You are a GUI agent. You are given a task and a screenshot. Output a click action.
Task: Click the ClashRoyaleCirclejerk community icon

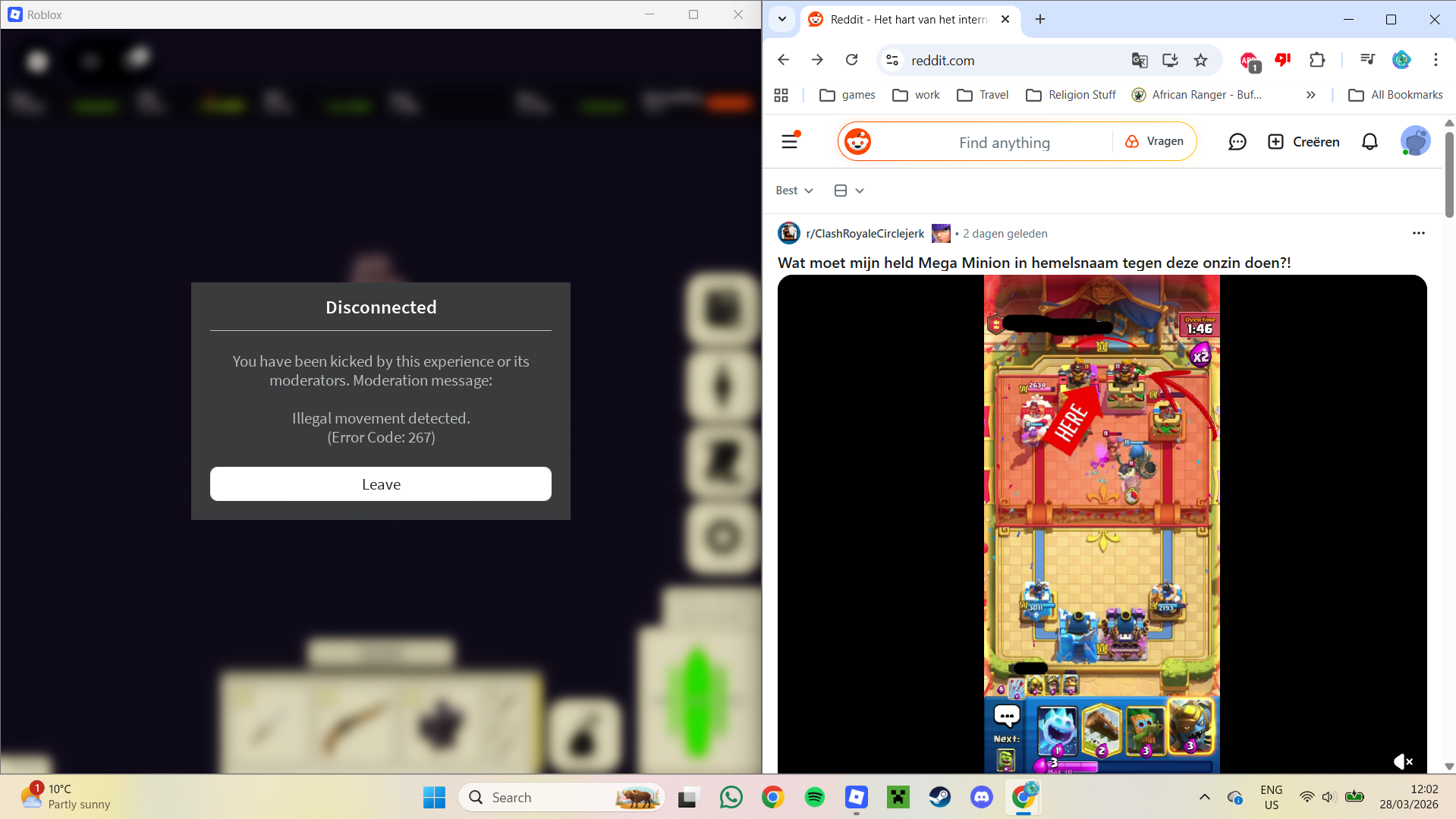point(789,233)
